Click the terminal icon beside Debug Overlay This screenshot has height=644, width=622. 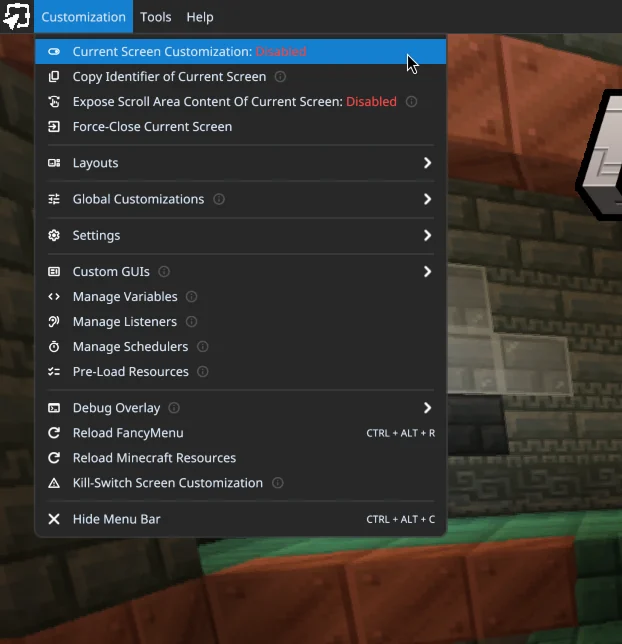54,408
